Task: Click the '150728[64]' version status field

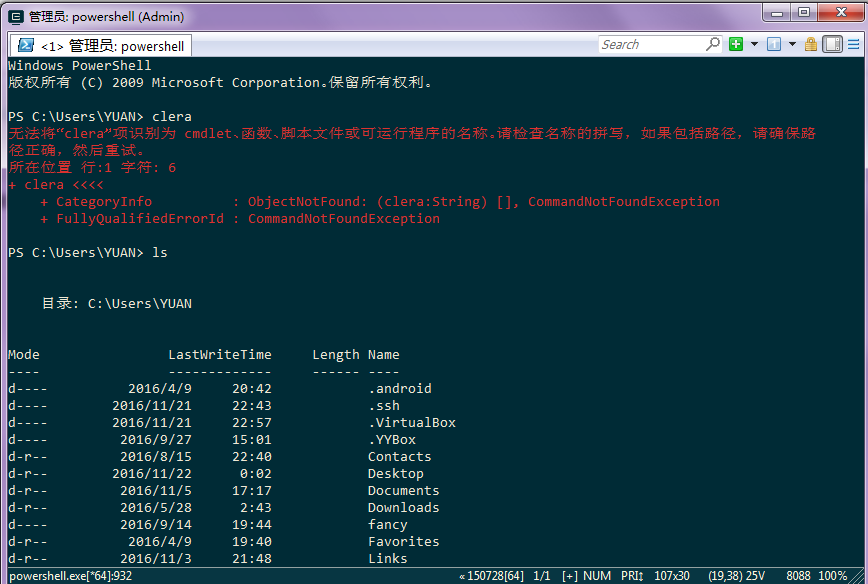Action: (492, 576)
